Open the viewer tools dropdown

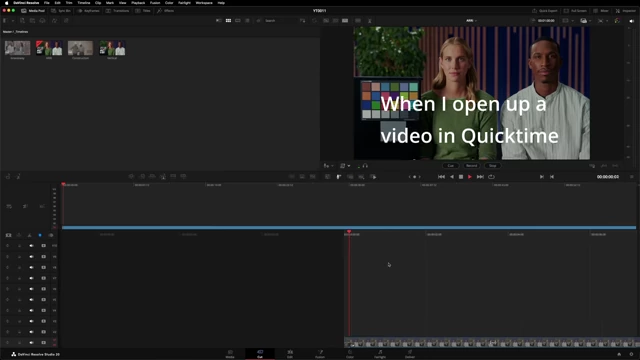click(328, 166)
